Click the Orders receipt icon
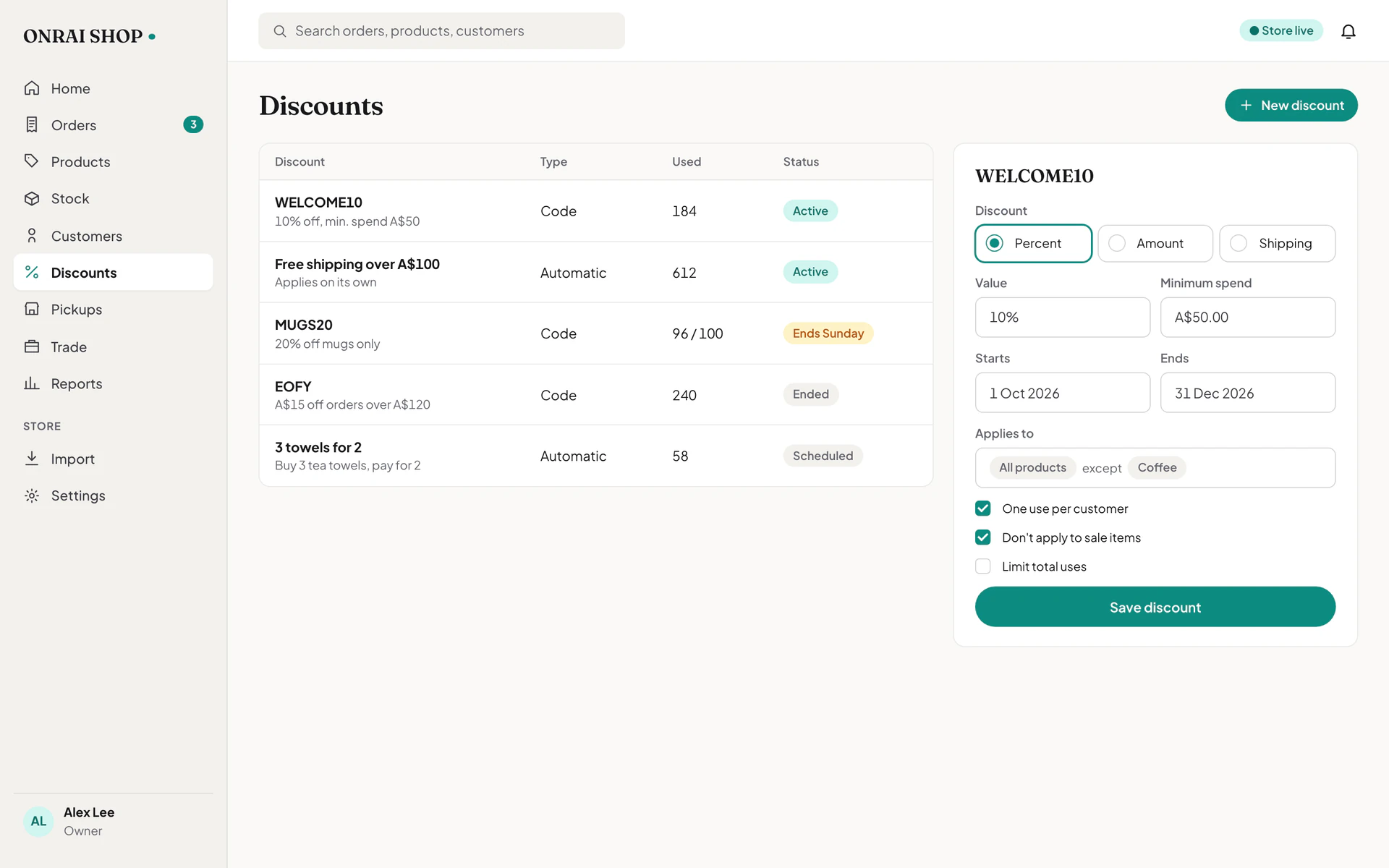Image resolution: width=1389 pixels, height=868 pixels. pyautogui.click(x=32, y=125)
